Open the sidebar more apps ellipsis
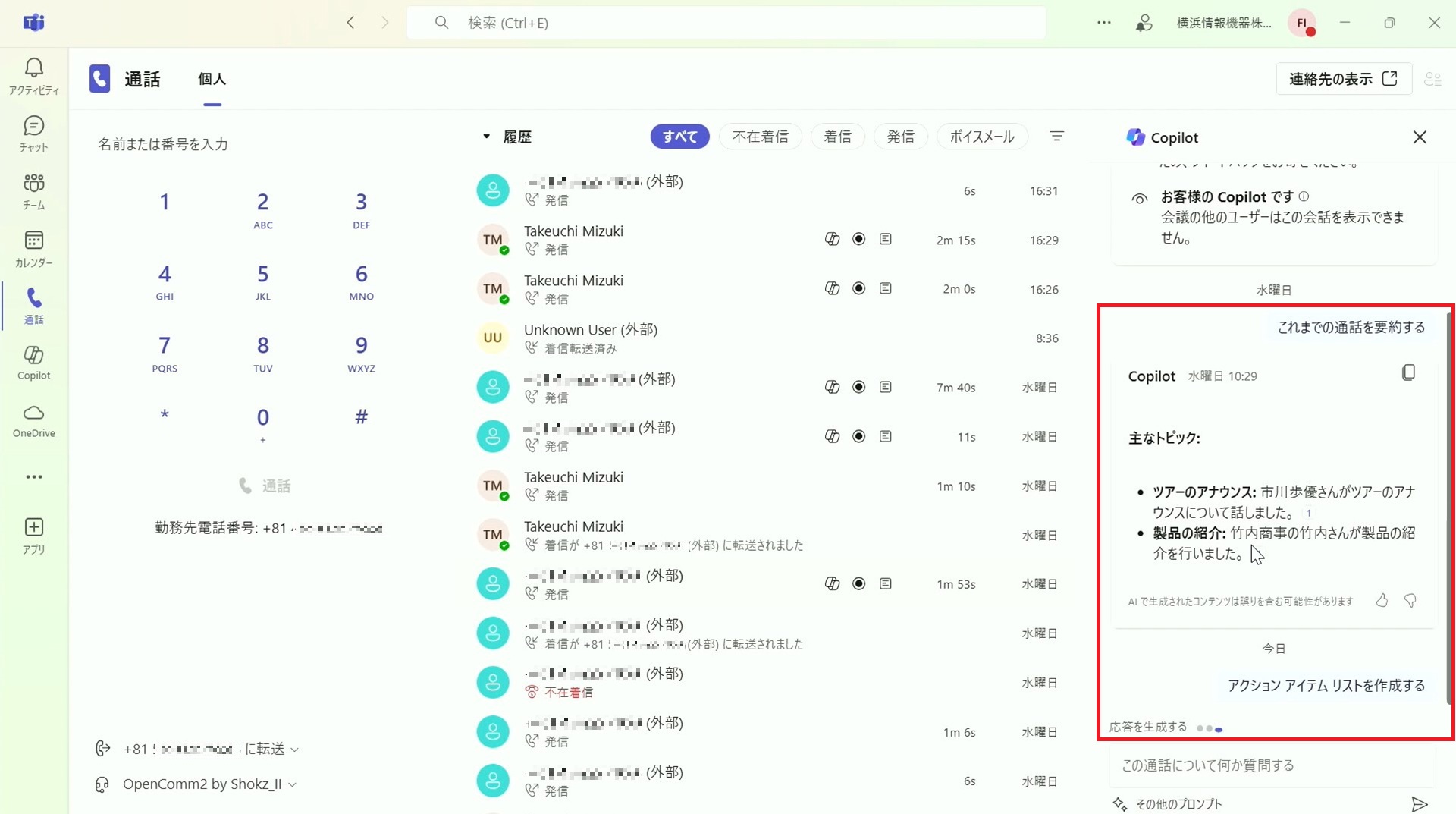1456x814 pixels. (33, 477)
